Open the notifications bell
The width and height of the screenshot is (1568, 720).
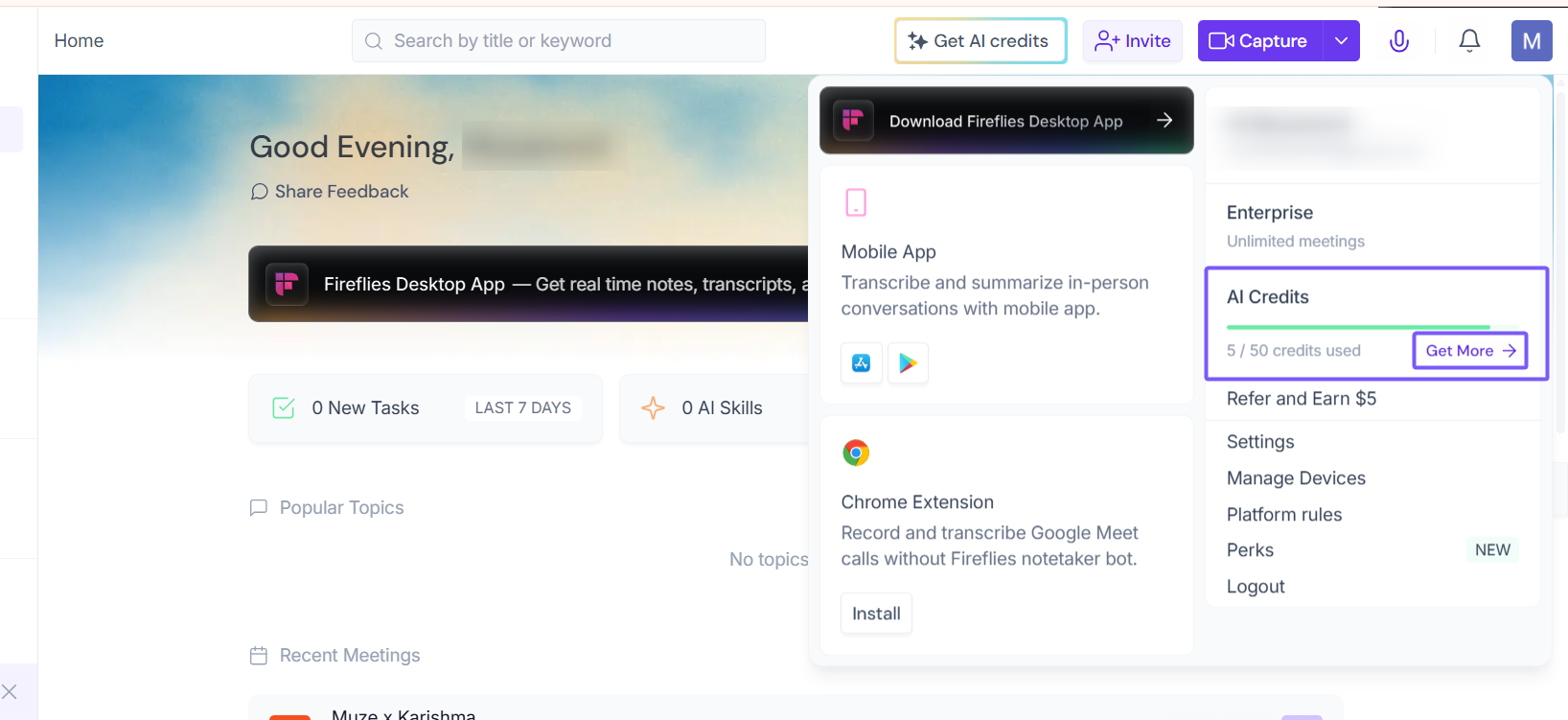coord(1469,40)
